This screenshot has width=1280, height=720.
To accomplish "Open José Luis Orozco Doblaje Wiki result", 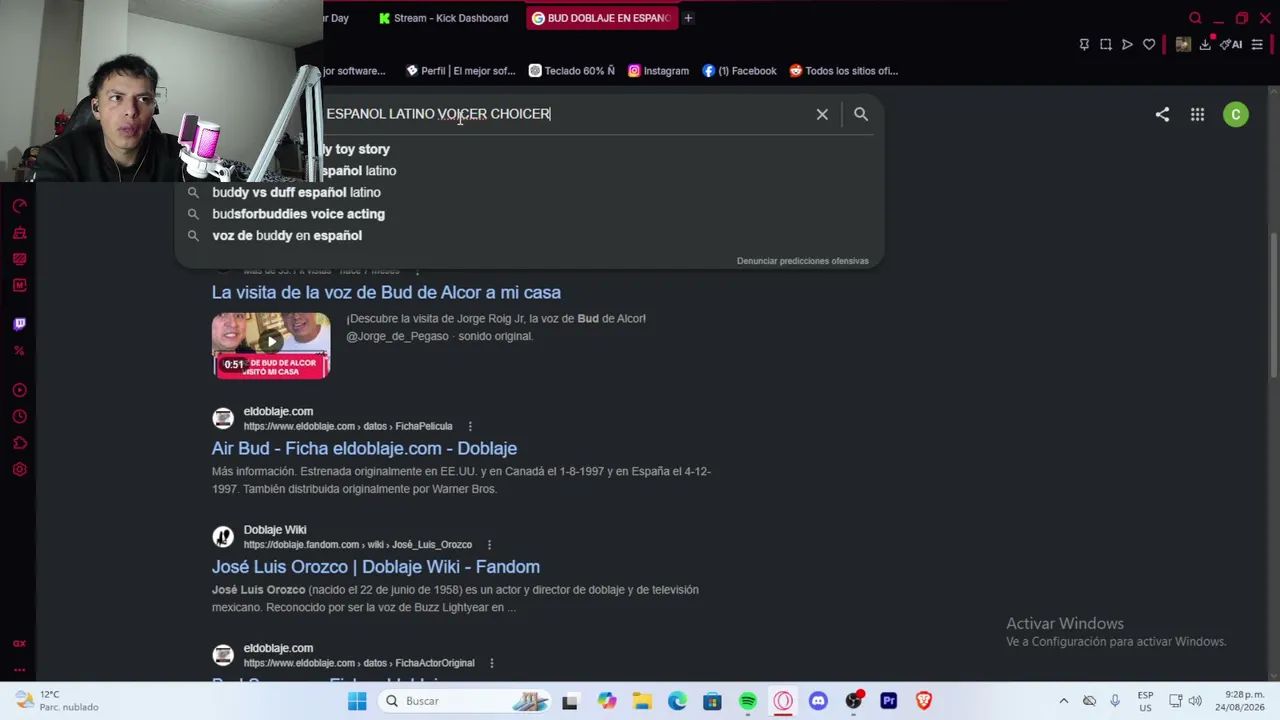I will point(376,567).
